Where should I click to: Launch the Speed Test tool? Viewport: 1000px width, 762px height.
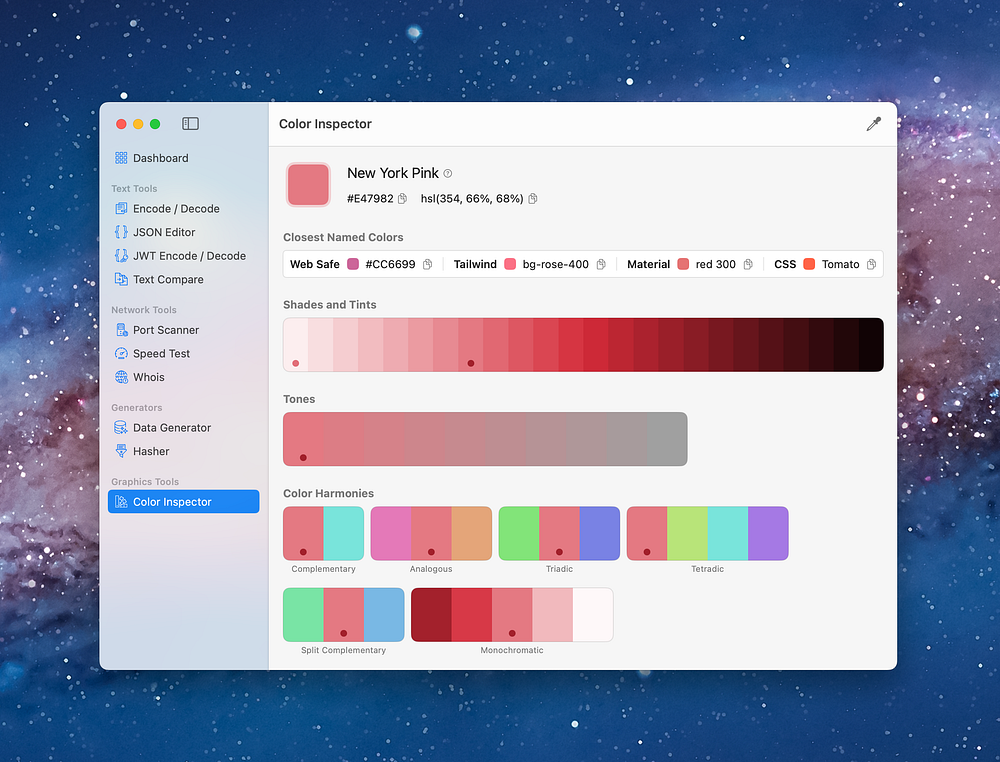tap(161, 354)
